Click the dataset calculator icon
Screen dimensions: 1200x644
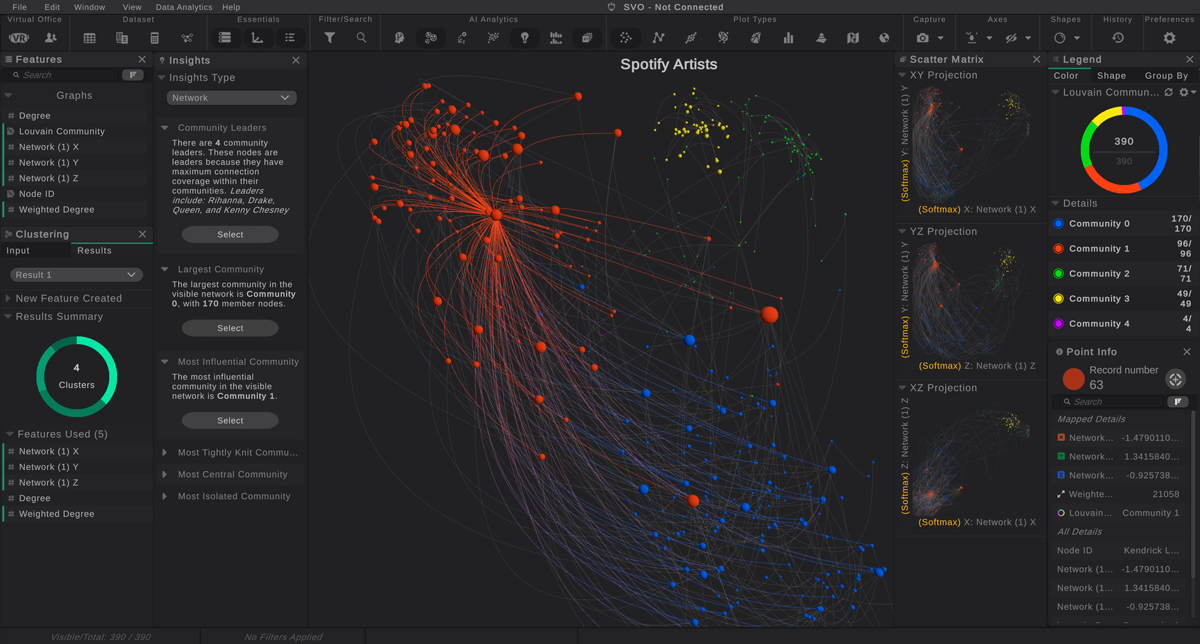click(154, 38)
